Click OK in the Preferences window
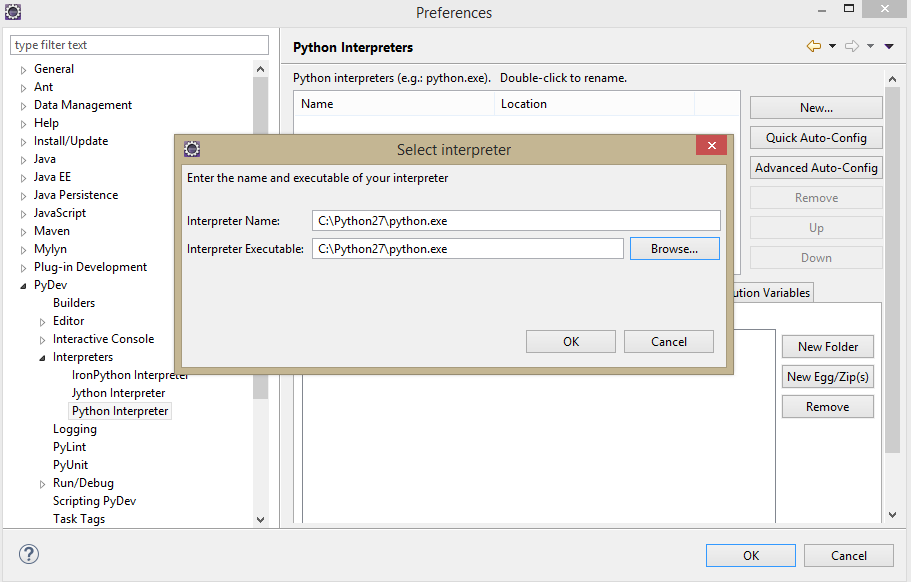 click(x=751, y=555)
